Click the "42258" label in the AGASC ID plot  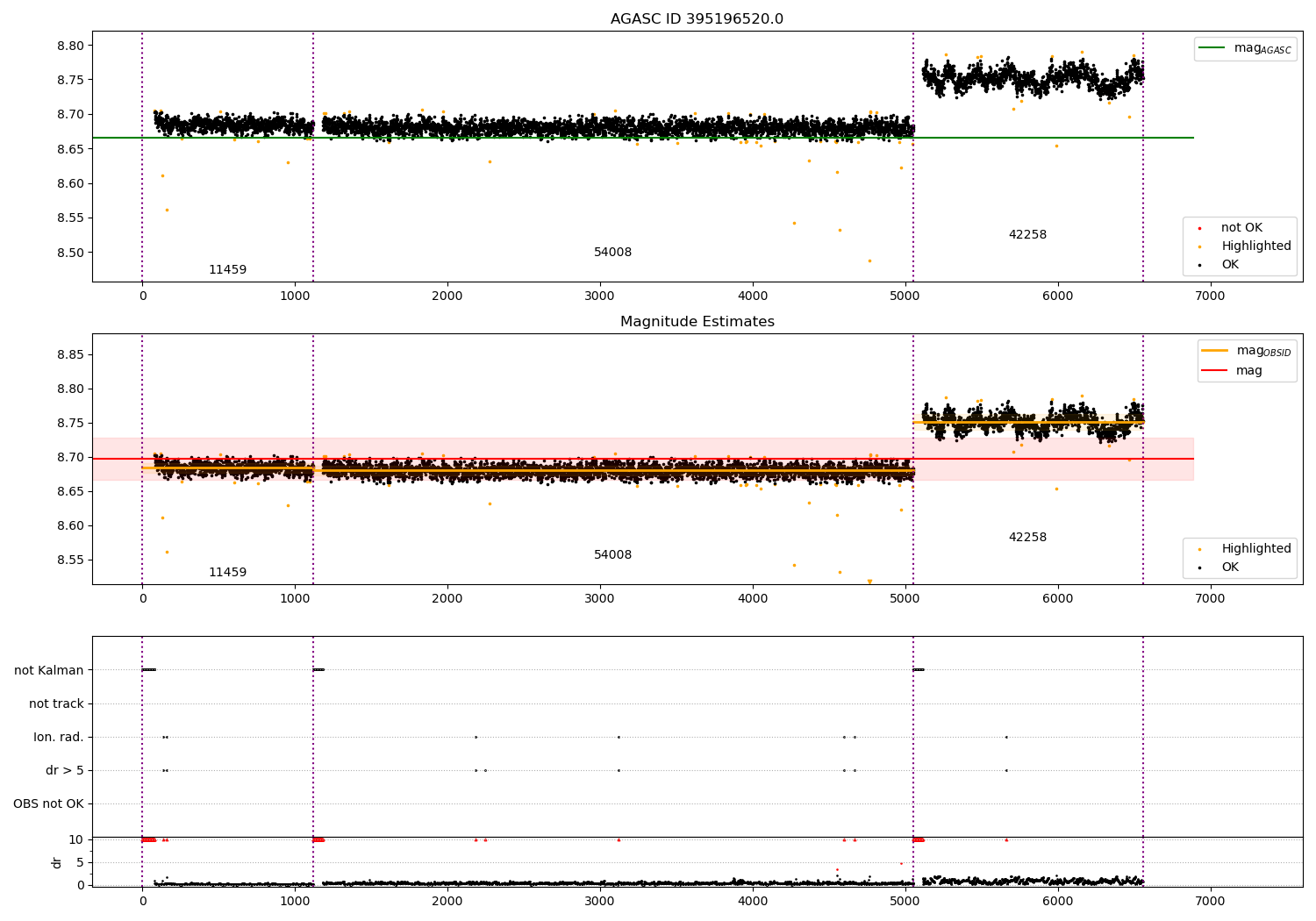click(1027, 235)
